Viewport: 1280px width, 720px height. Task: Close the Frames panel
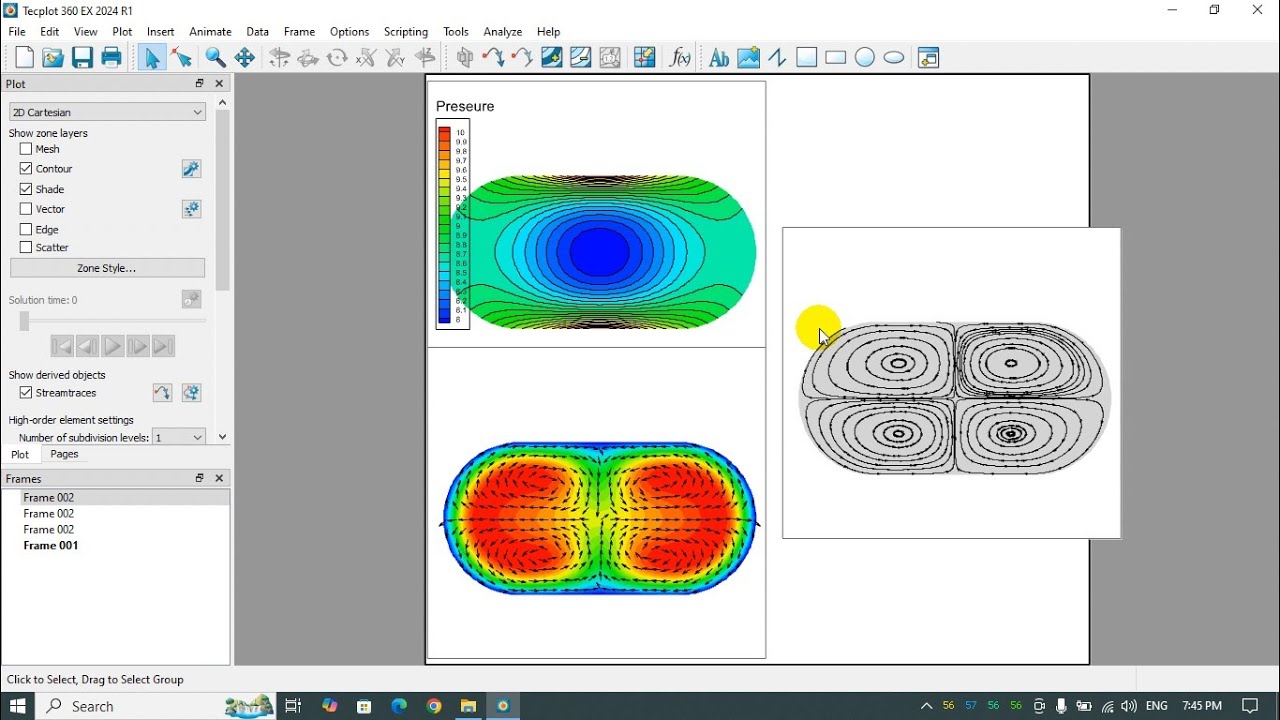click(x=219, y=479)
